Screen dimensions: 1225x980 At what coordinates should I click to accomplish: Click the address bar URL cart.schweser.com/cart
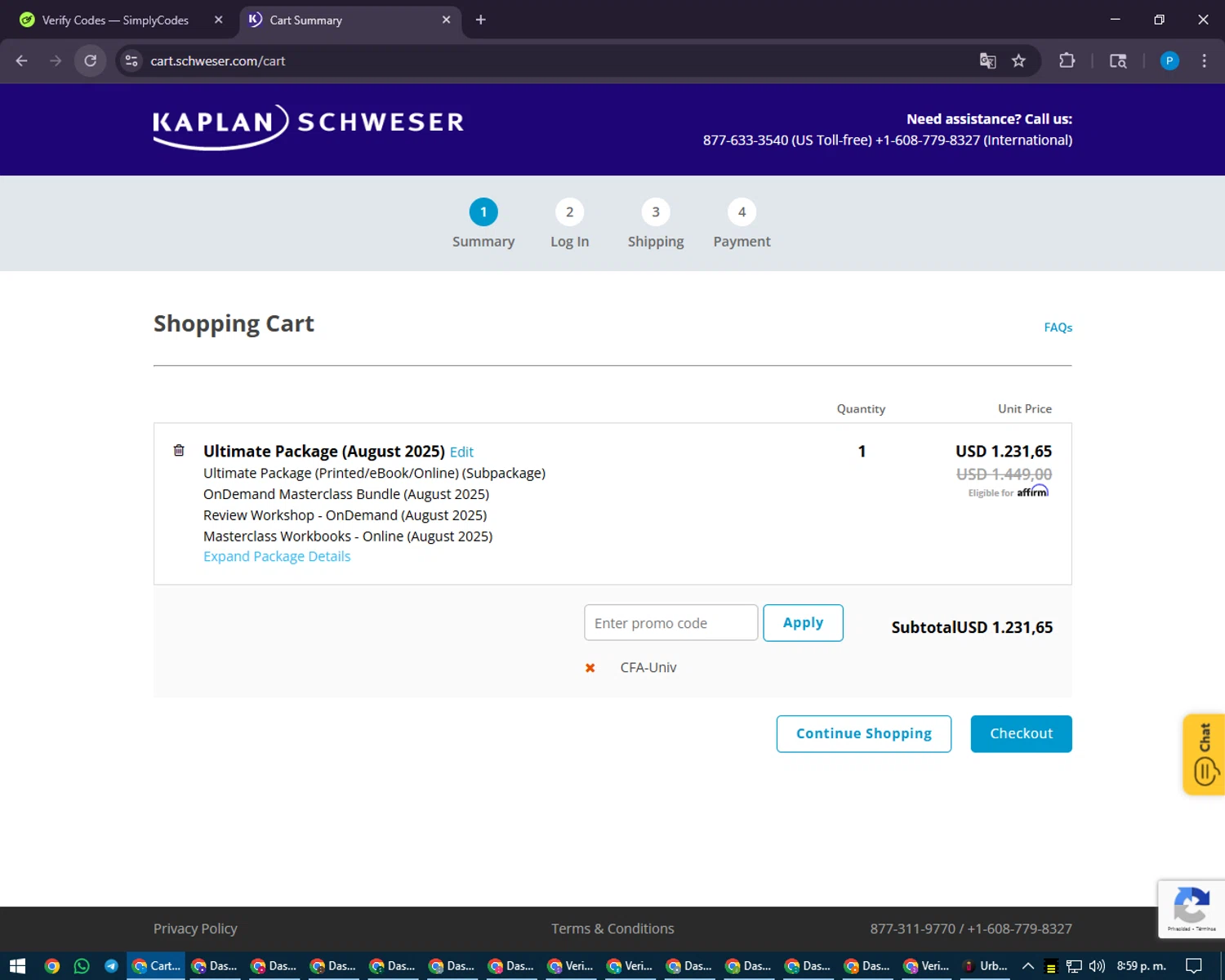(218, 60)
